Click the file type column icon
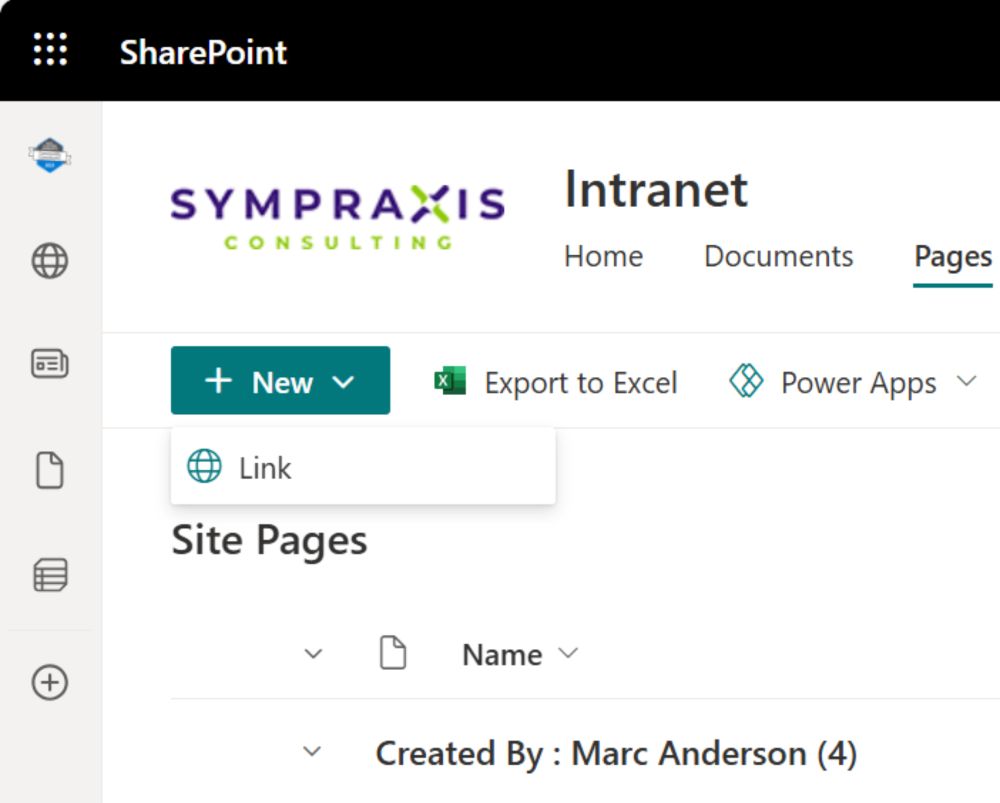Viewport: 1000px width, 803px height. [393, 652]
